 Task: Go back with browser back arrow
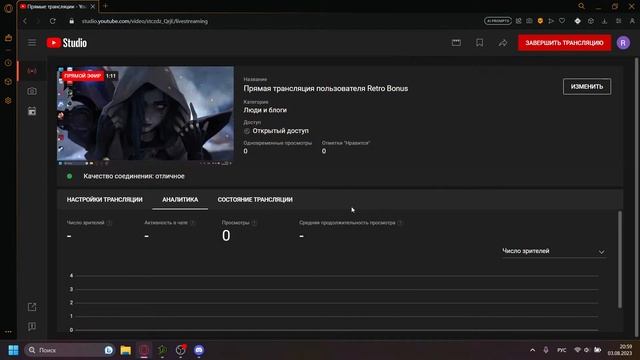point(25,21)
